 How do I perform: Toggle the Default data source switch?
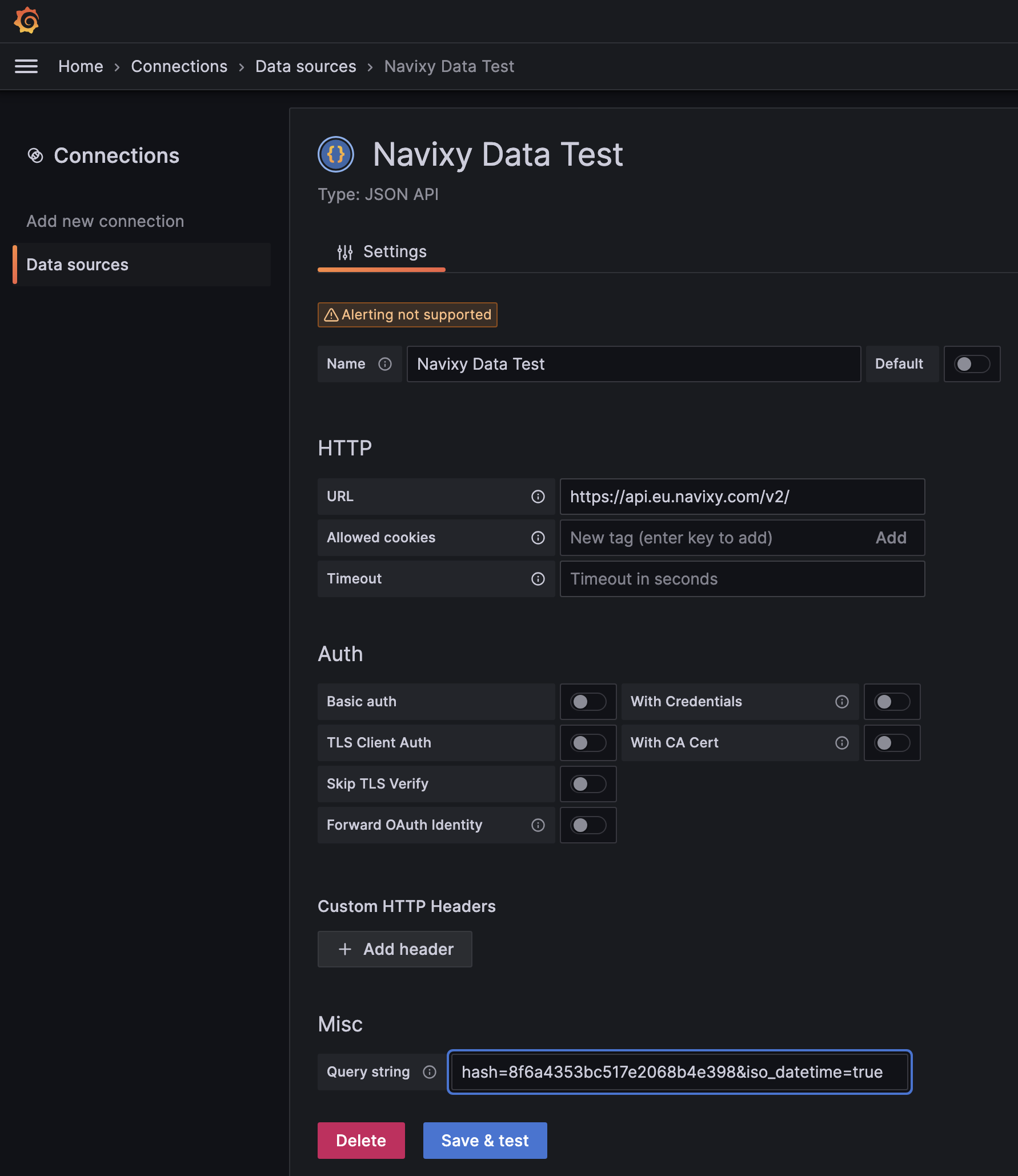click(x=972, y=364)
